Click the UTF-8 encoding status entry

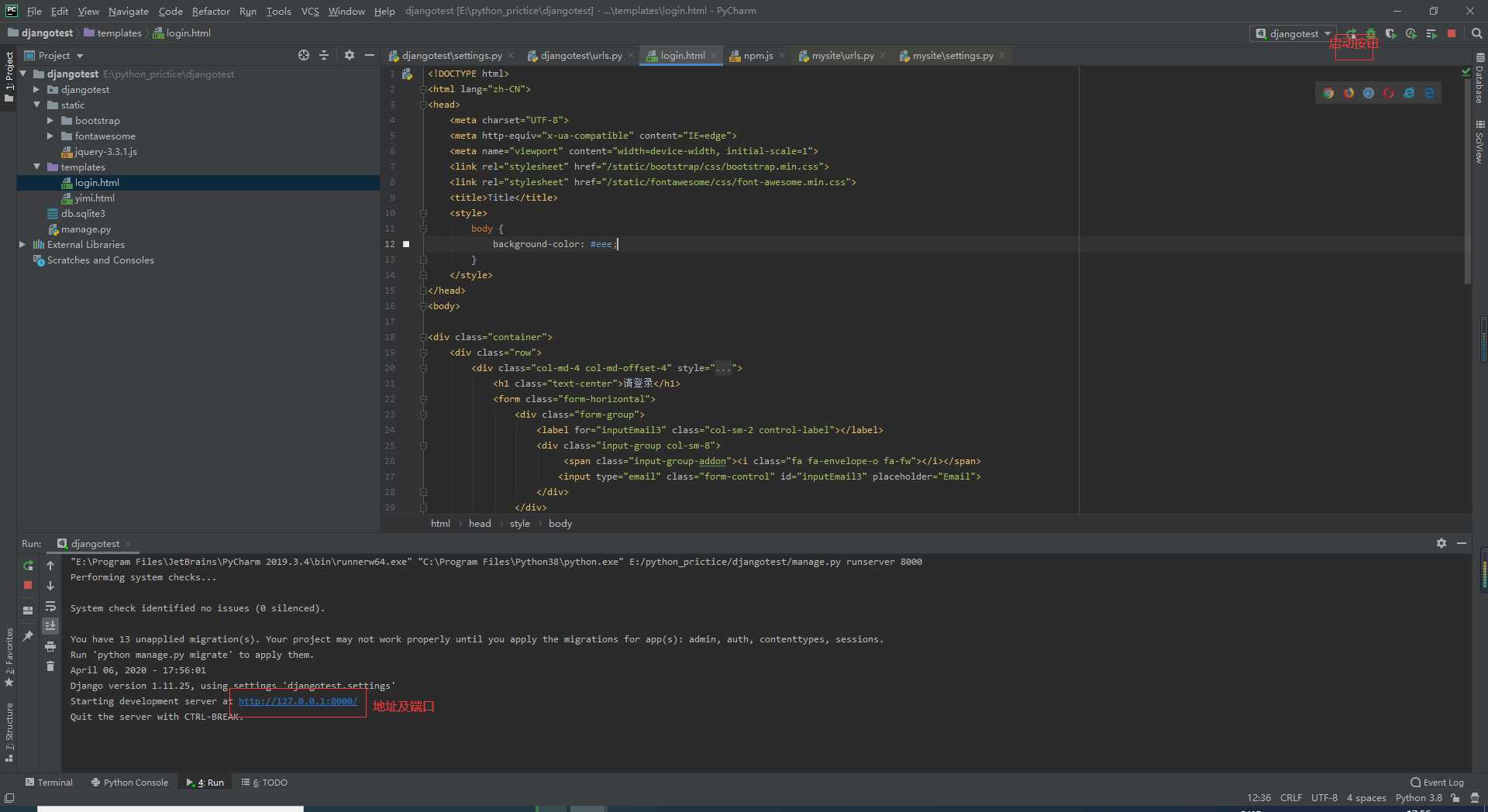[x=1324, y=798]
